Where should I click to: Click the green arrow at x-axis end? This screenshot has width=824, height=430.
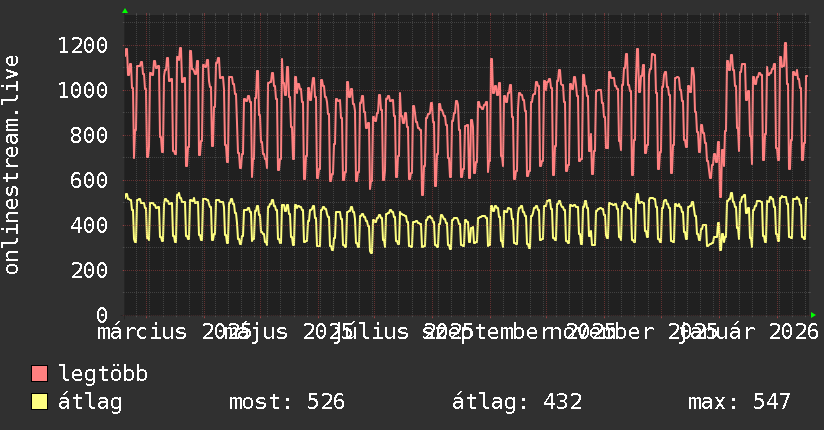point(813,315)
